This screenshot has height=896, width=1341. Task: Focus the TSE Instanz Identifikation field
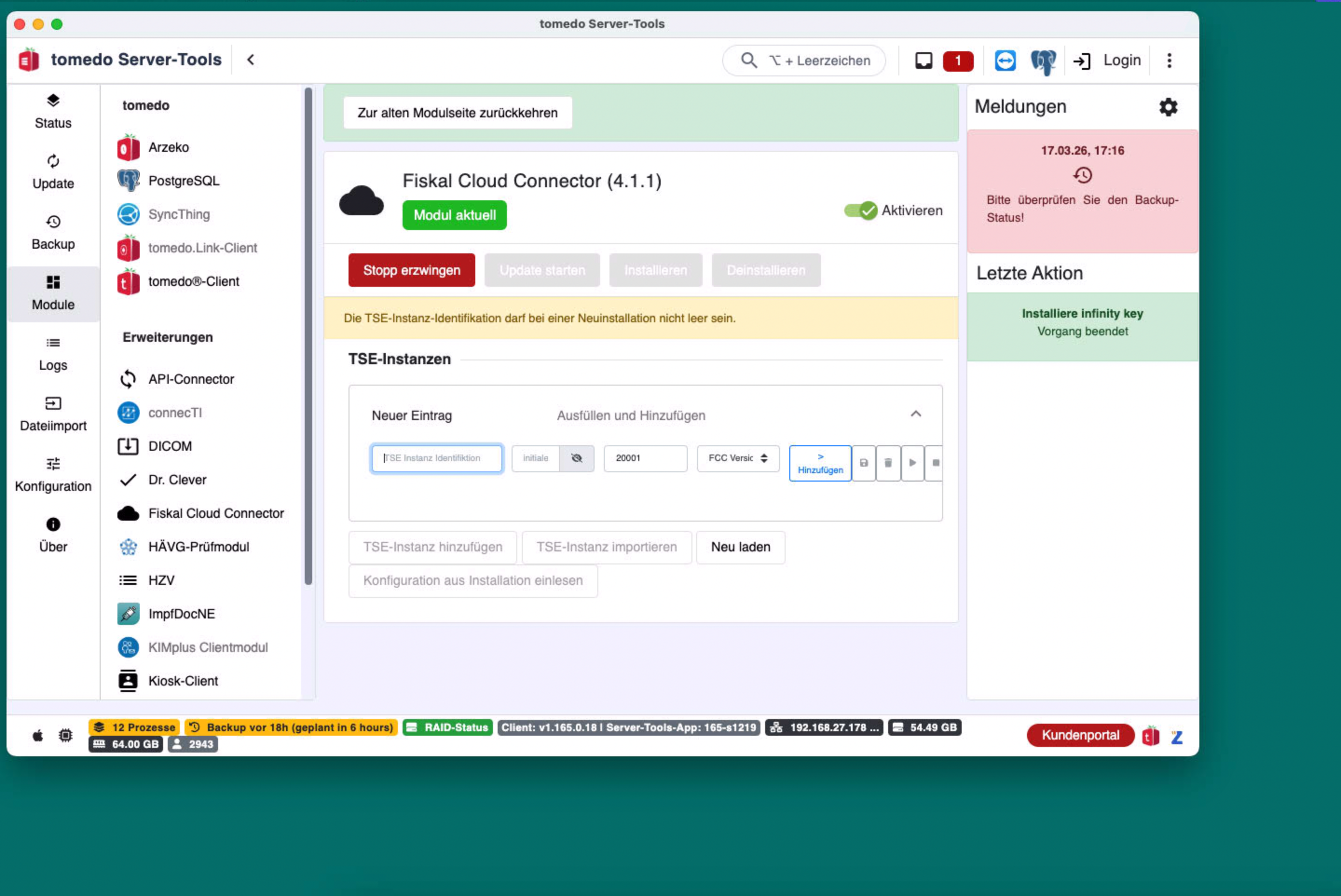(437, 458)
